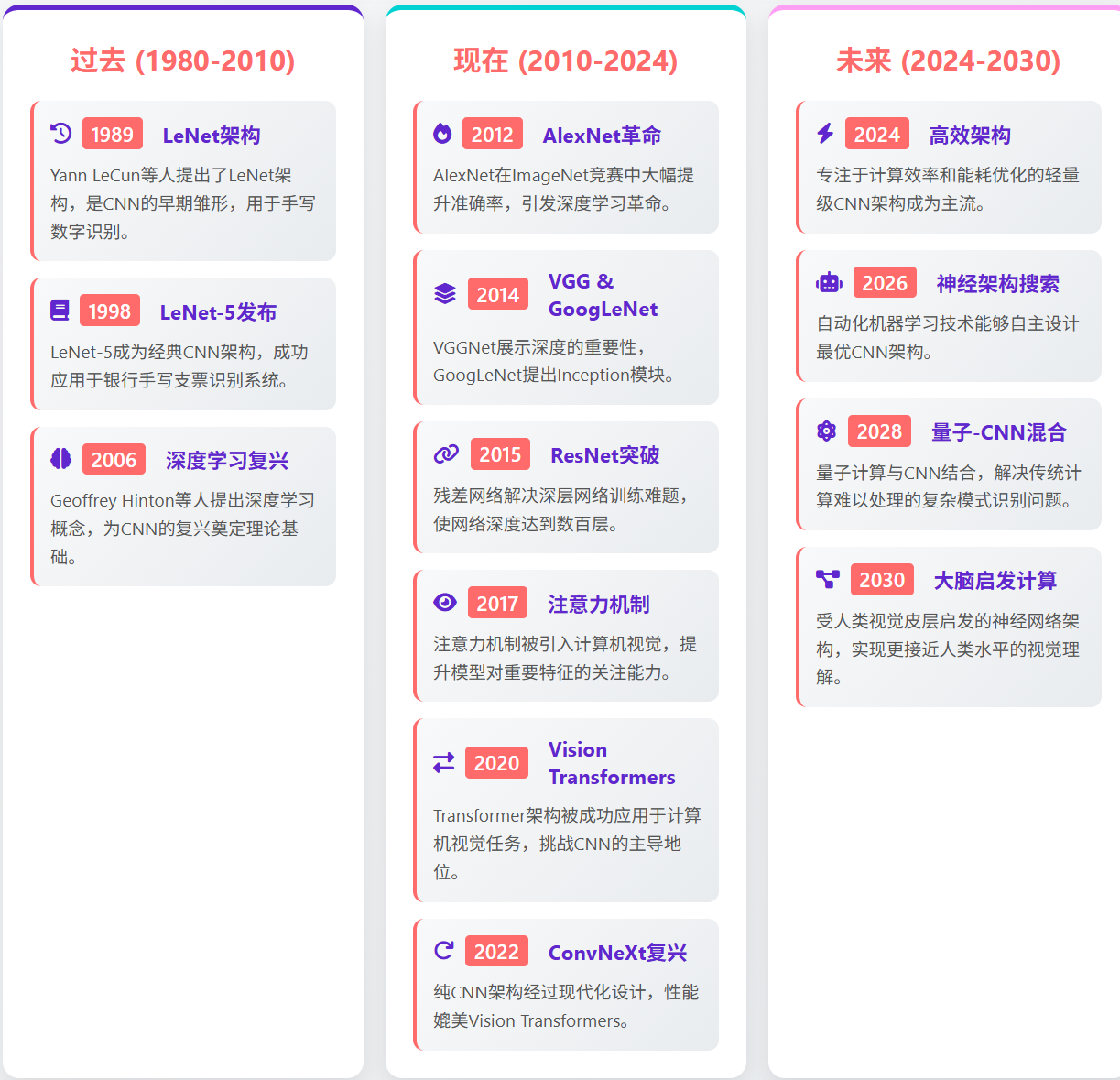Image resolution: width=1120 pixels, height=1080 pixels.
Task: Click the layers stack icon beside 2014
Action: tap(445, 294)
